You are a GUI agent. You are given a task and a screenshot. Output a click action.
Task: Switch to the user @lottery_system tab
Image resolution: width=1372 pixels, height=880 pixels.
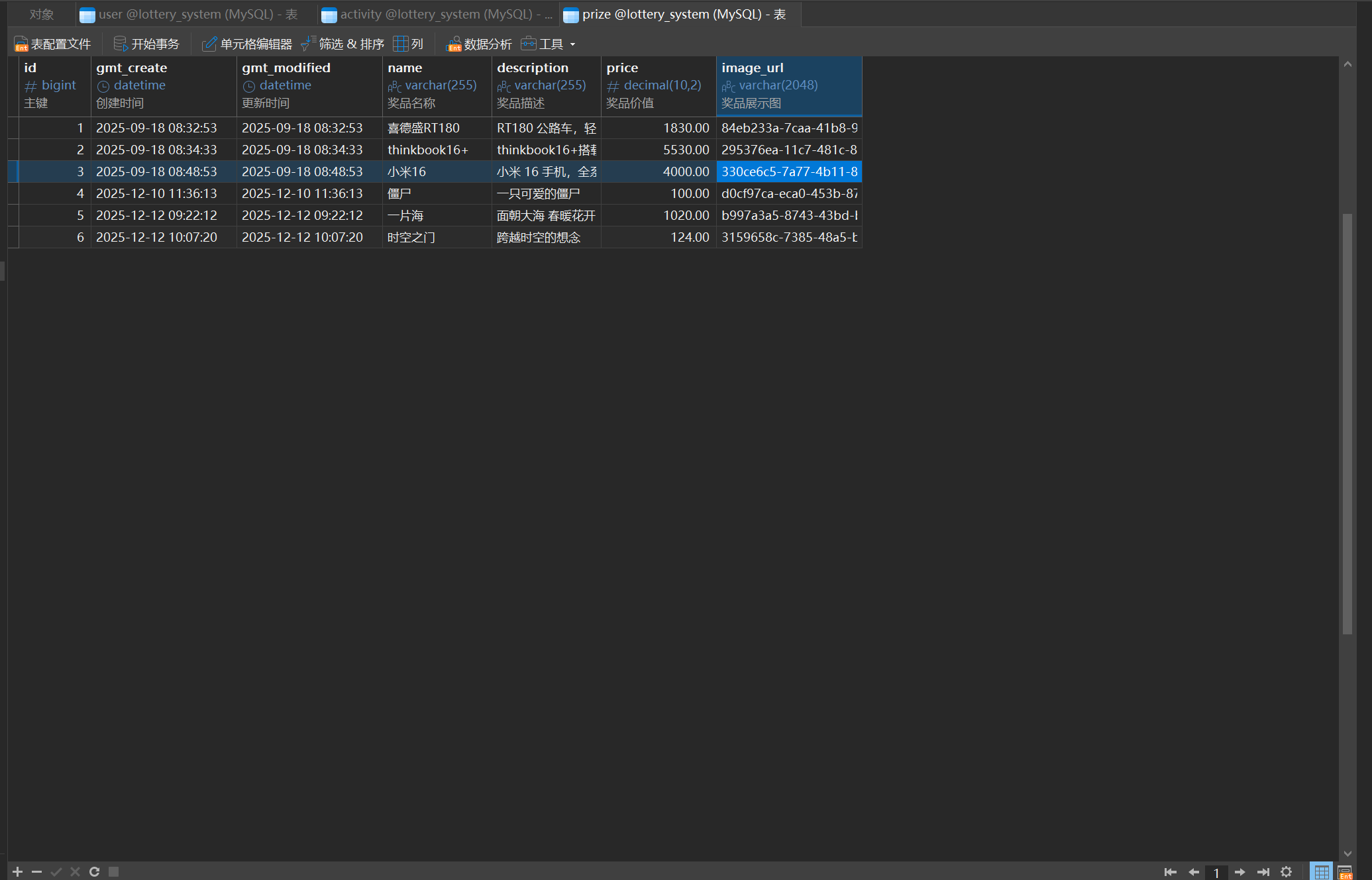click(197, 14)
